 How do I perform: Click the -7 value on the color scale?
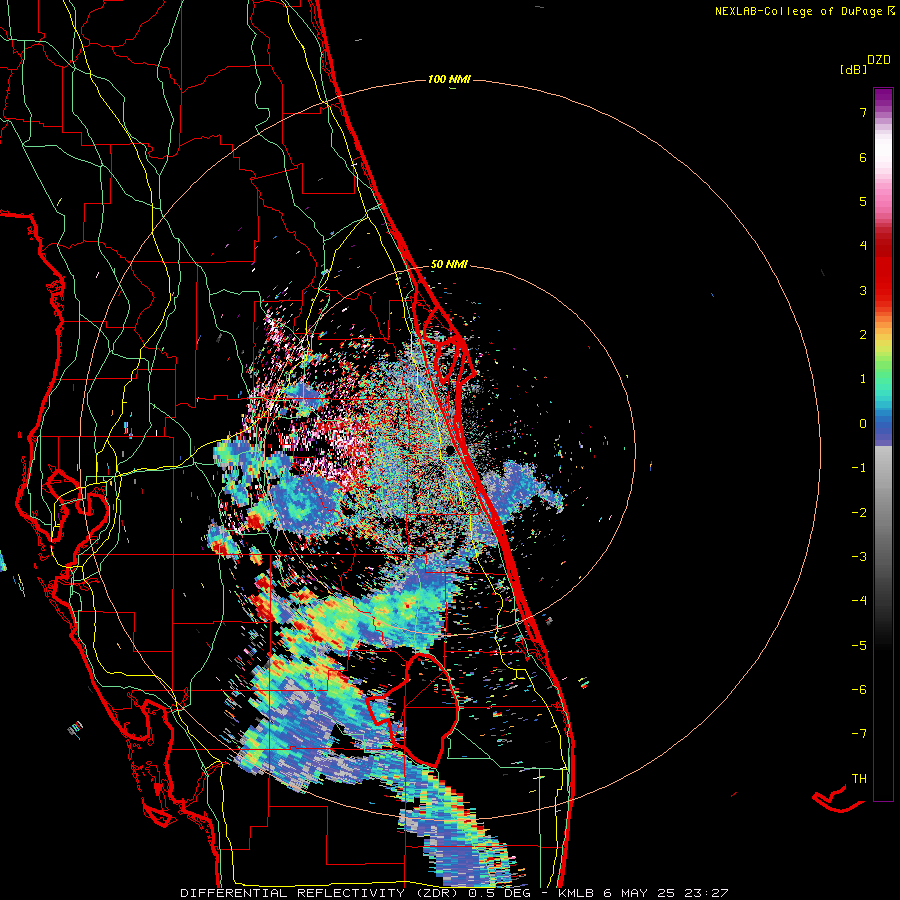[x=859, y=734]
